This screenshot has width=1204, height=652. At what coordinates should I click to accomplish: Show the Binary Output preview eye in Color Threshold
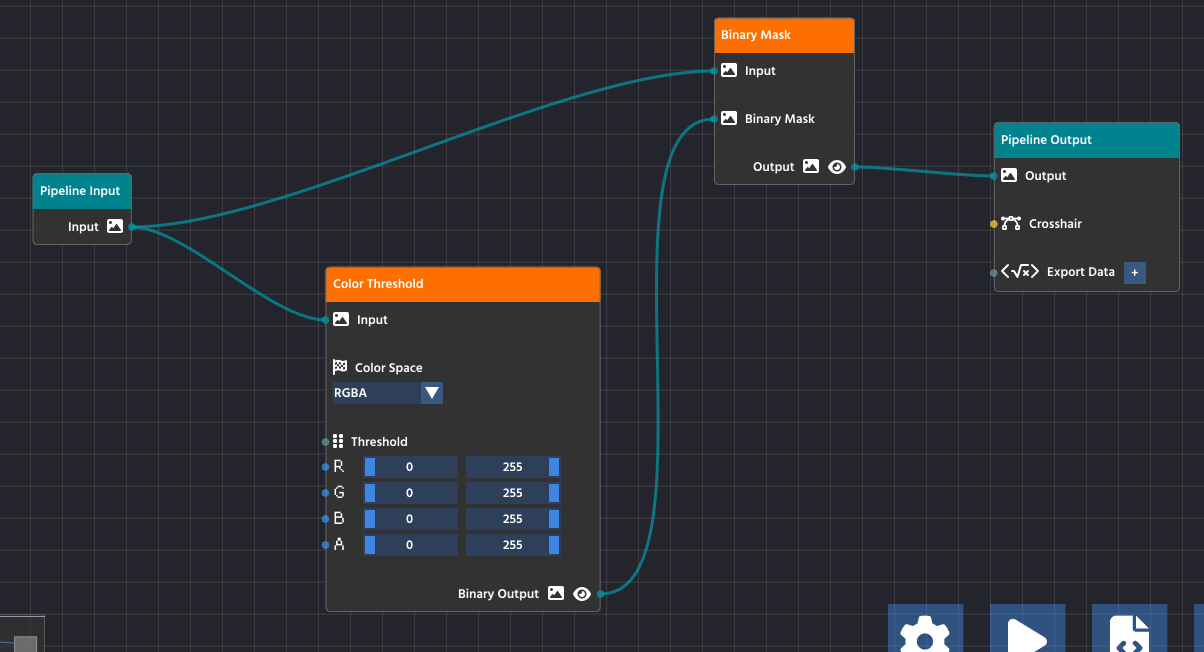click(582, 593)
